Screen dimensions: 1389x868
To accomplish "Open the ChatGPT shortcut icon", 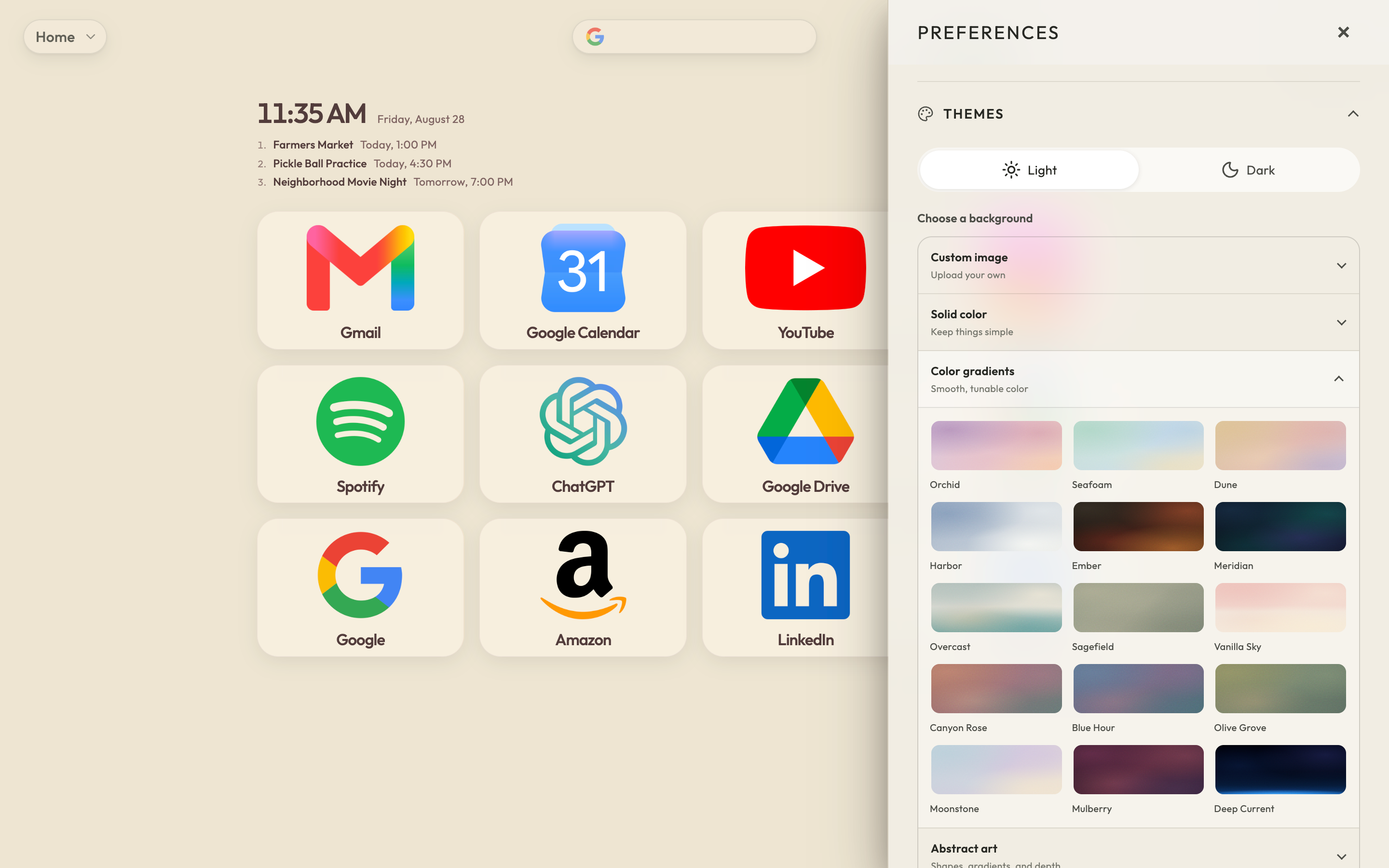I will click(x=583, y=421).
